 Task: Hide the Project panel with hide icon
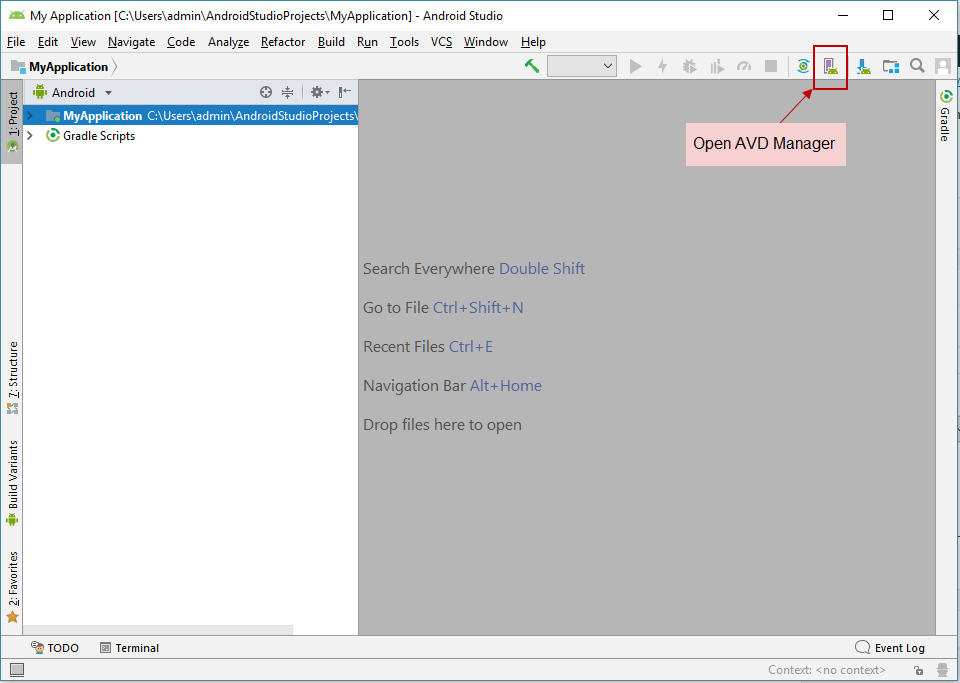point(345,92)
